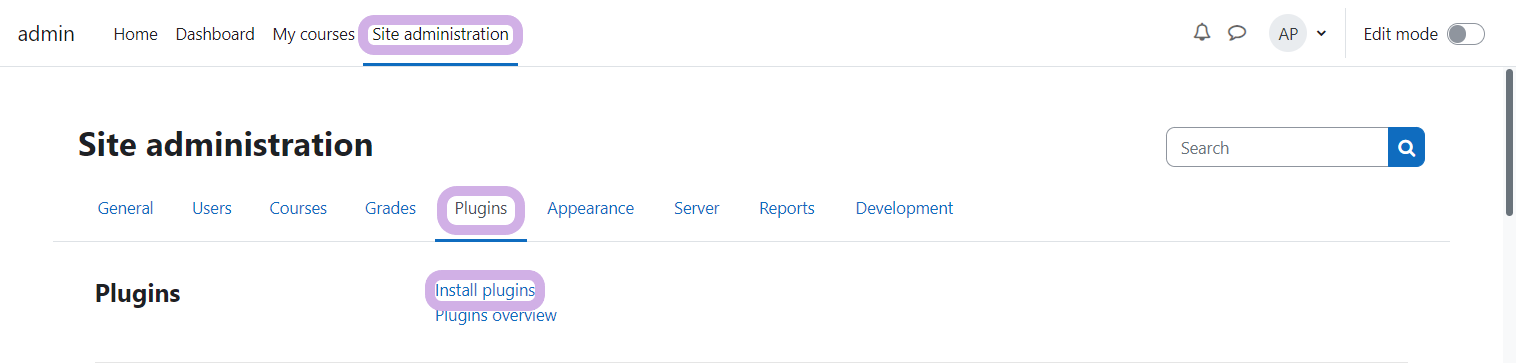The image size is (1516, 363).
Task: Switch to the General tab
Action: pyautogui.click(x=125, y=208)
